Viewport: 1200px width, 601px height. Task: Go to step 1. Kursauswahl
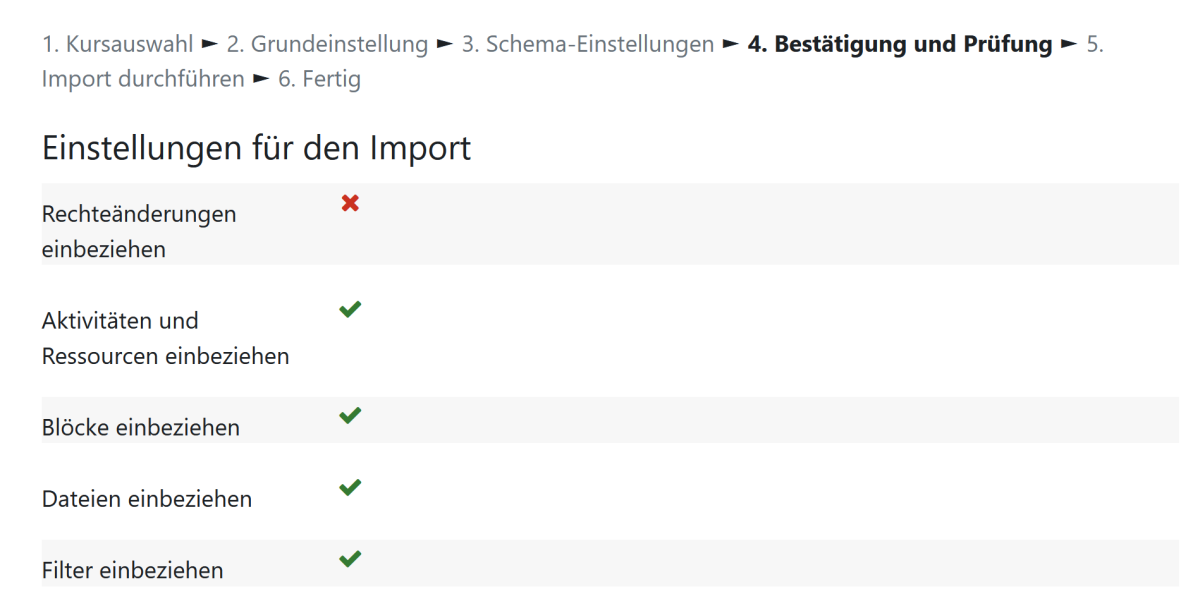[118, 44]
